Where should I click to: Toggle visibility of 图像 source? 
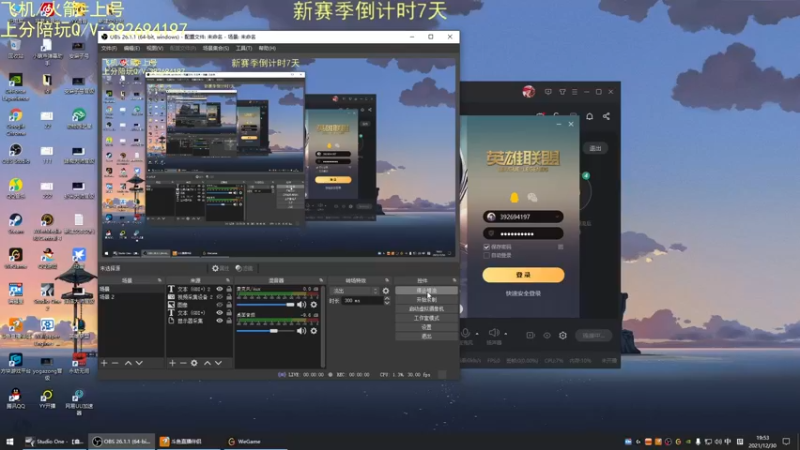[219, 305]
